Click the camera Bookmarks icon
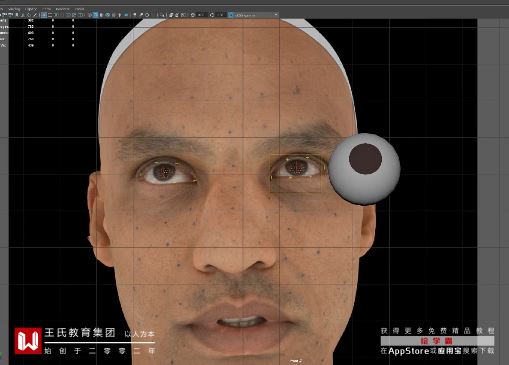The image size is (509, 365). click(x=17, y=15)
